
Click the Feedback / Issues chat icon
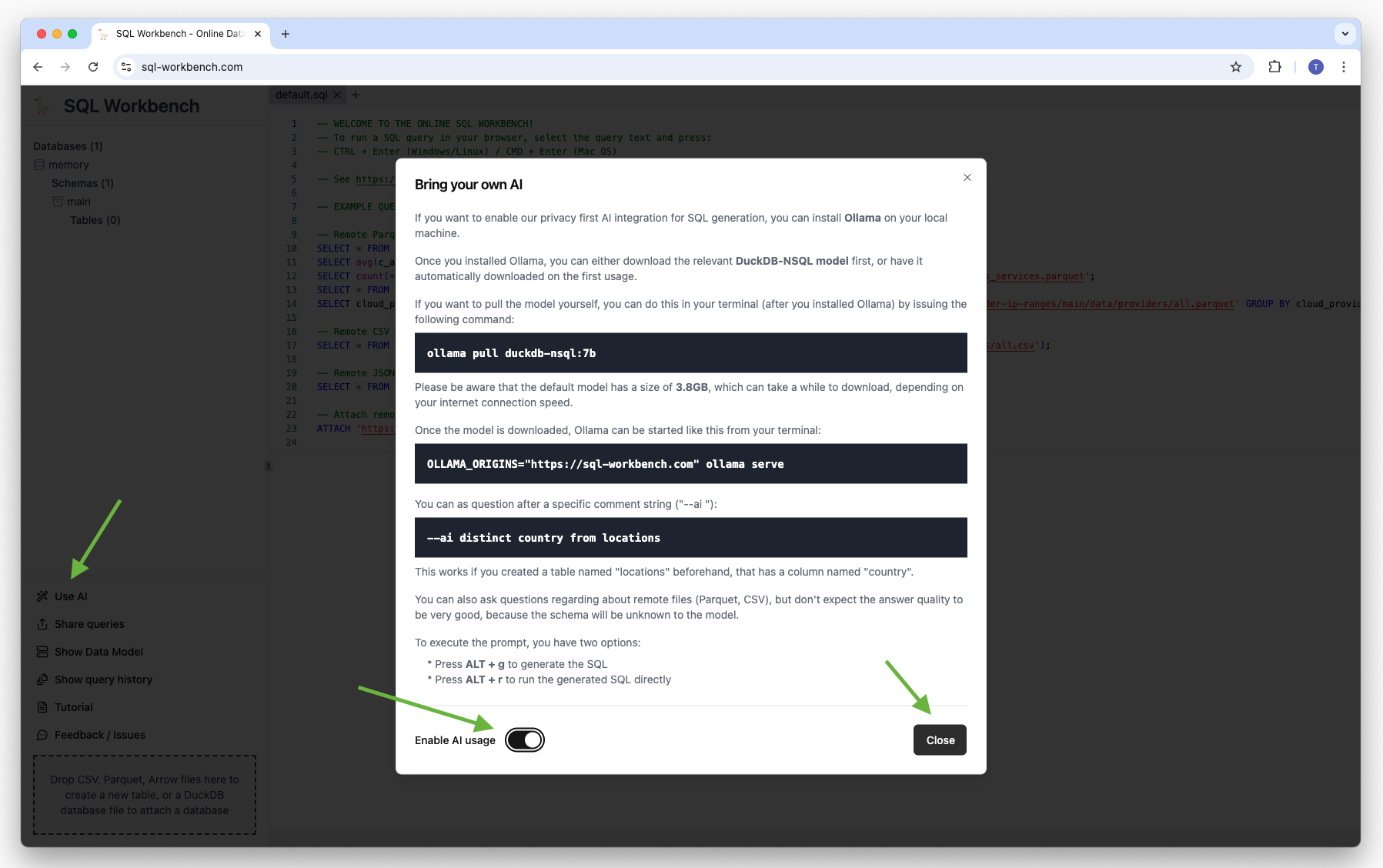(x=42, y=735)
